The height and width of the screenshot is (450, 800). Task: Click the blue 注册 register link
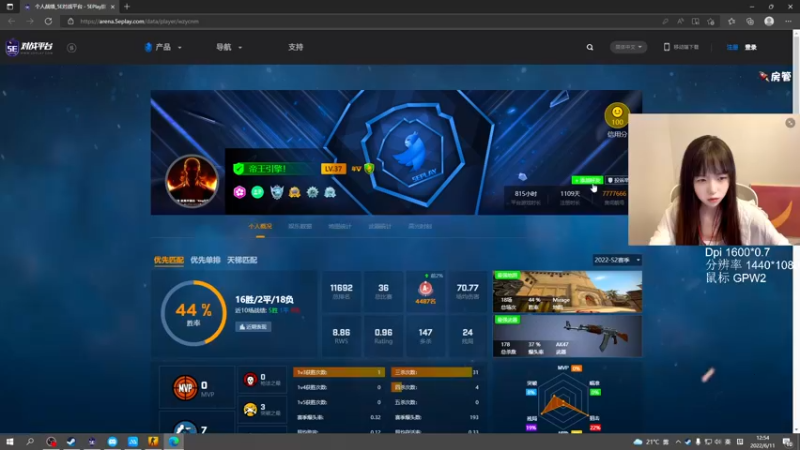732,47
